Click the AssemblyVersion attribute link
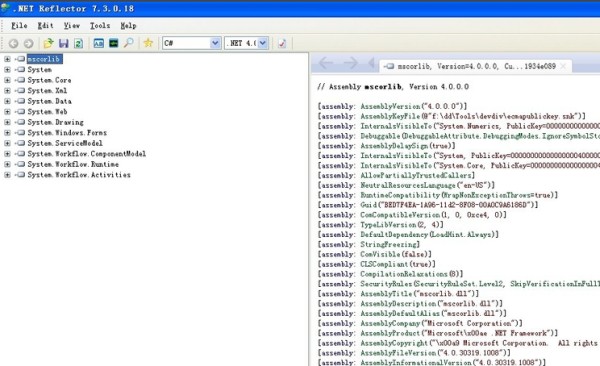This screenshot has height=366, width=600. coord(390,106)
